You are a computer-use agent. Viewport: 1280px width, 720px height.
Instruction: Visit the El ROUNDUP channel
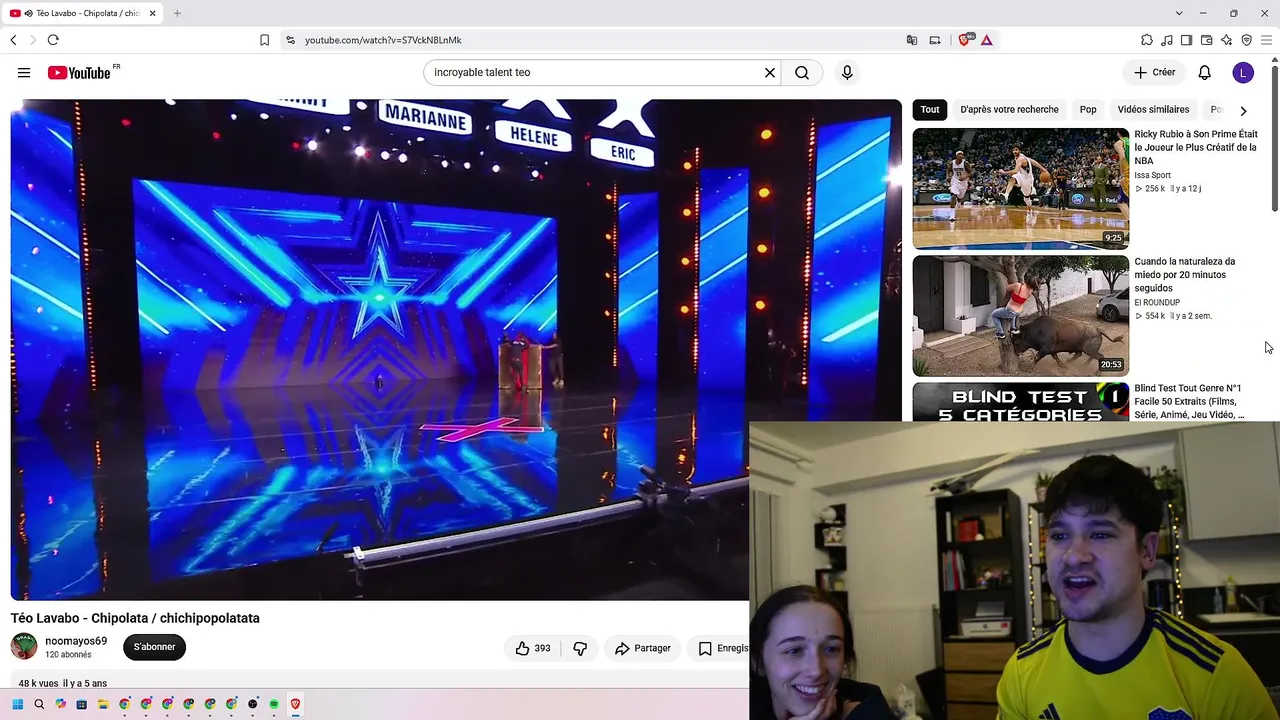[x=1157, y=302]
